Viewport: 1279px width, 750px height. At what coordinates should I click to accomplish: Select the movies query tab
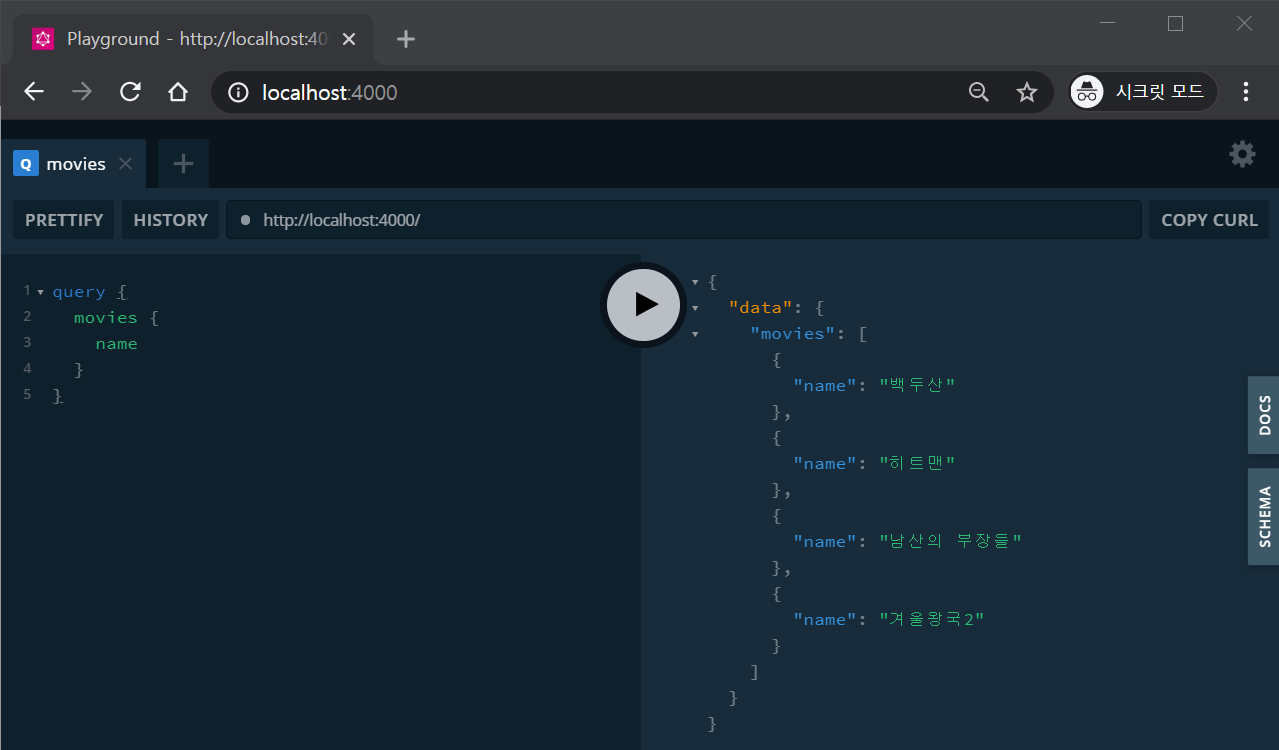(x=72, y=163)
